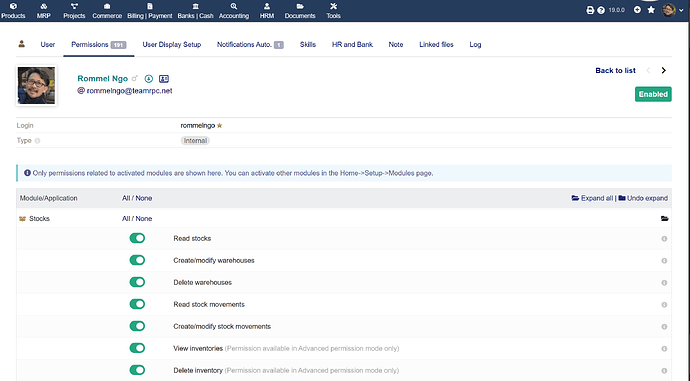Open the print icon in top bar
This screenshot has width=690, height=381.
click(x=590, y=10)
